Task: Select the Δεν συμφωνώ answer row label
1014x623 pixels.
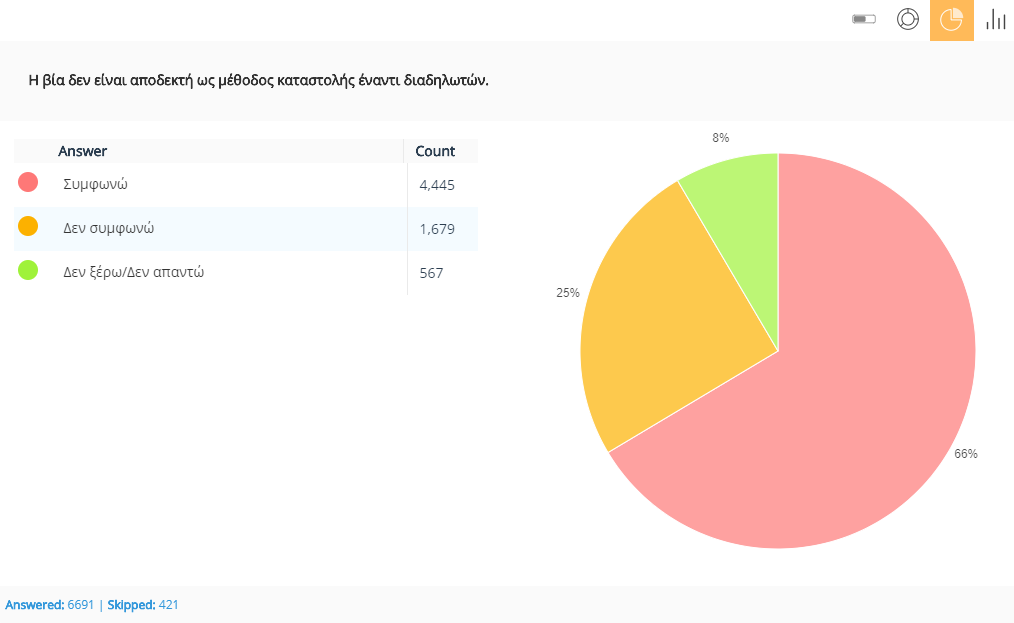Action: point(108,228)
